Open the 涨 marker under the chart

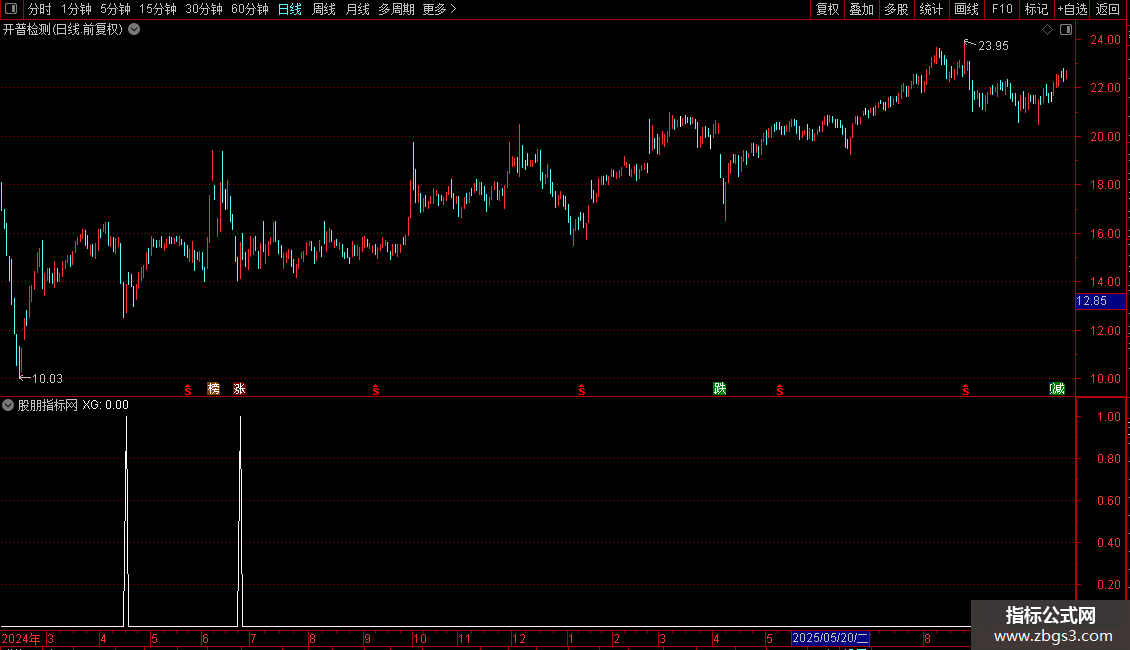[239, 388]
